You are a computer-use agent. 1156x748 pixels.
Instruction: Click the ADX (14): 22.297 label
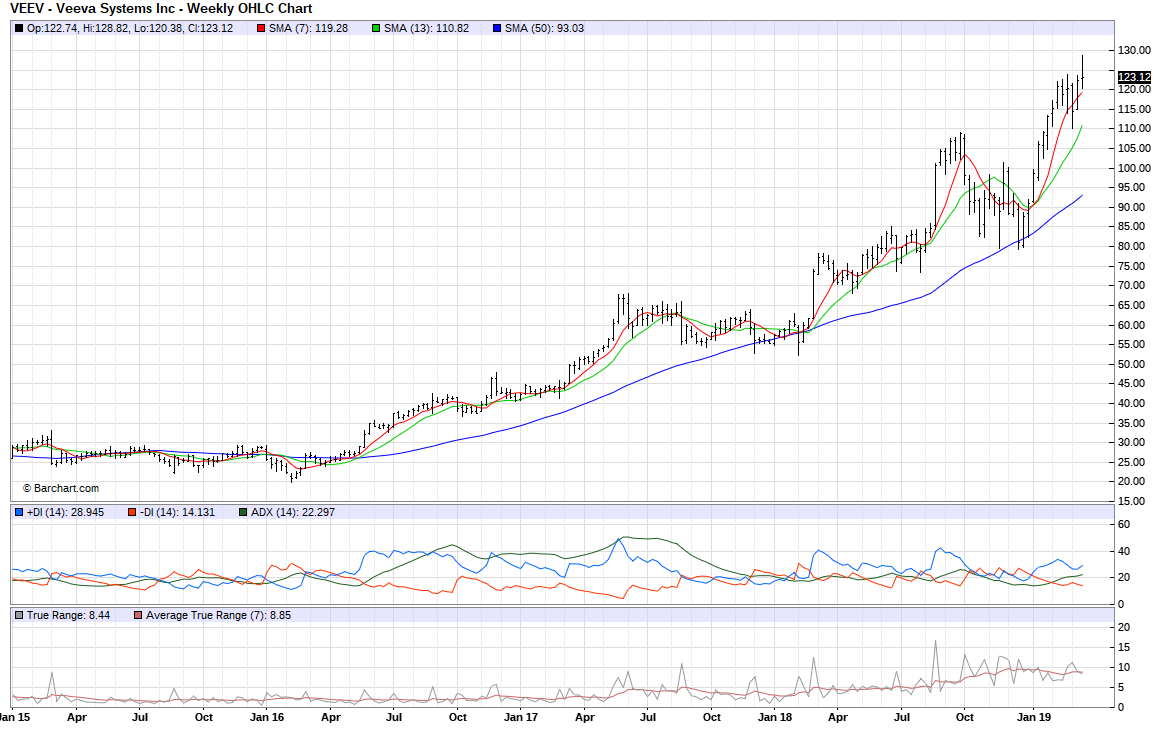click(x=293, y=512)
